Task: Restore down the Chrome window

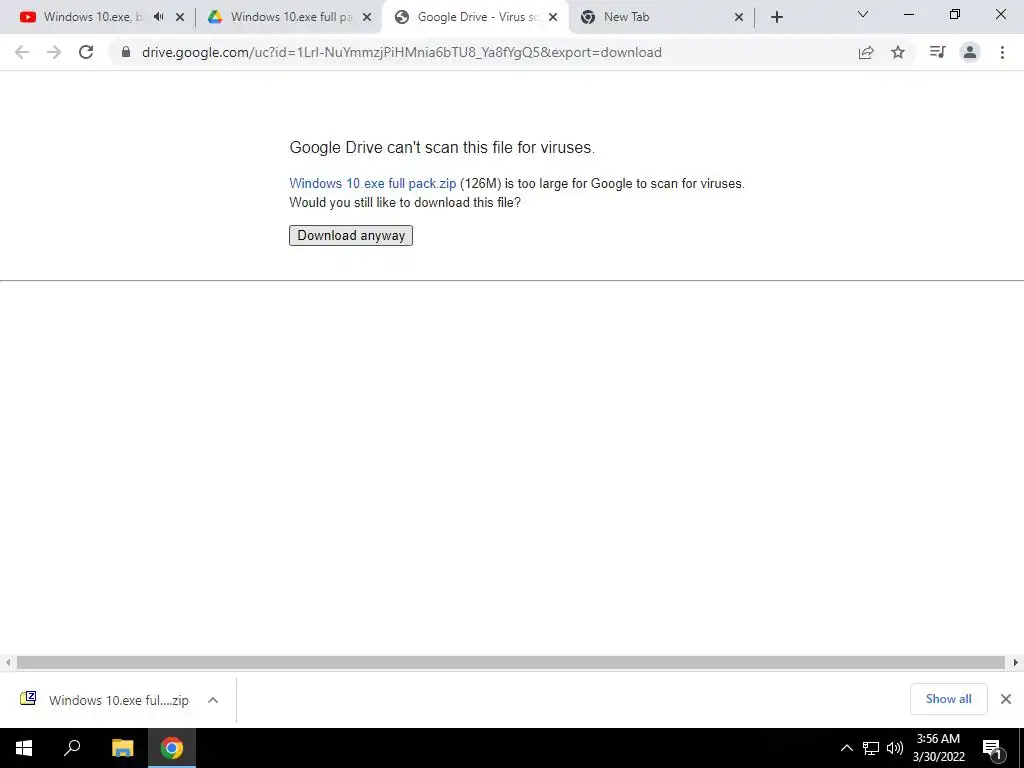Action: point(955,14)
